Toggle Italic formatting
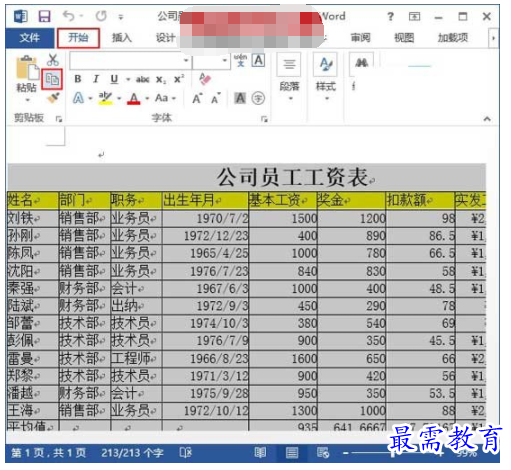Screen dimensions: 511x470 point(96,79)
